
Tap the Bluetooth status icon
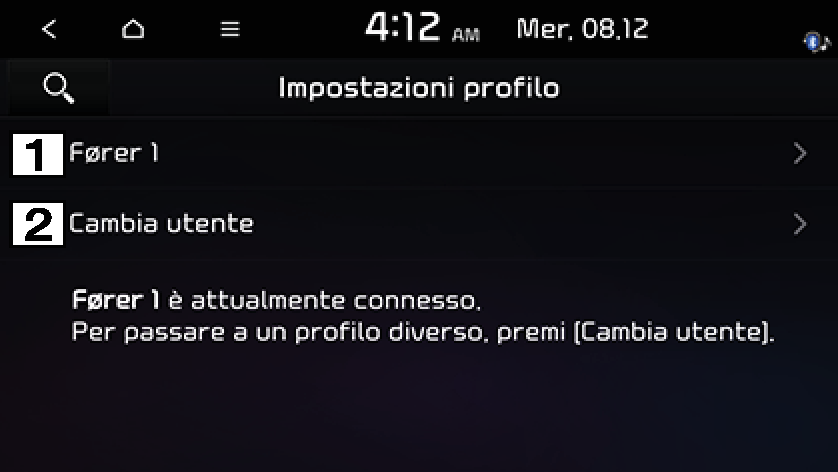tap(812, 42)
